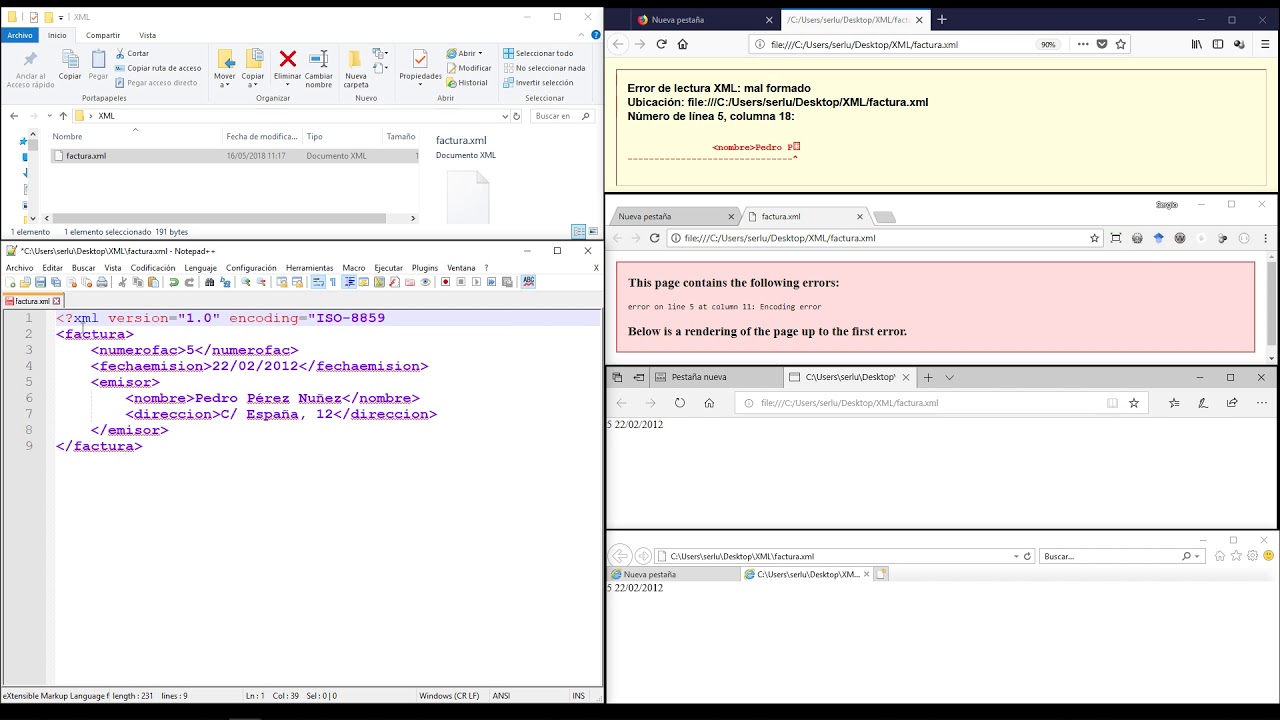Switch to the Vista tab in Explorer
1280x720 pixels.
pos(147,35)
